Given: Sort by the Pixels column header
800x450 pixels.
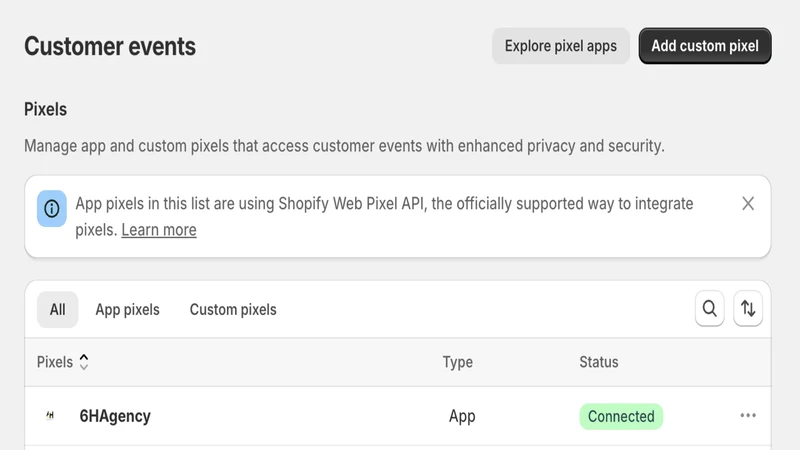Looking at the screenshot, I should pos(62,362).
